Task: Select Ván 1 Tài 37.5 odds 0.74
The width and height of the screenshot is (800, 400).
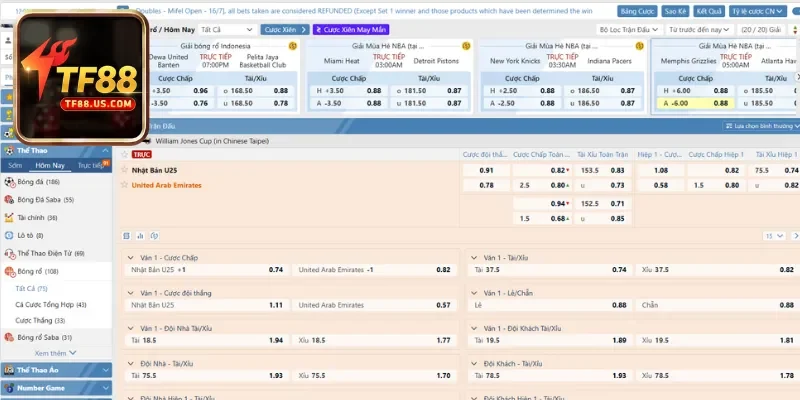Action: click(551, 270)
